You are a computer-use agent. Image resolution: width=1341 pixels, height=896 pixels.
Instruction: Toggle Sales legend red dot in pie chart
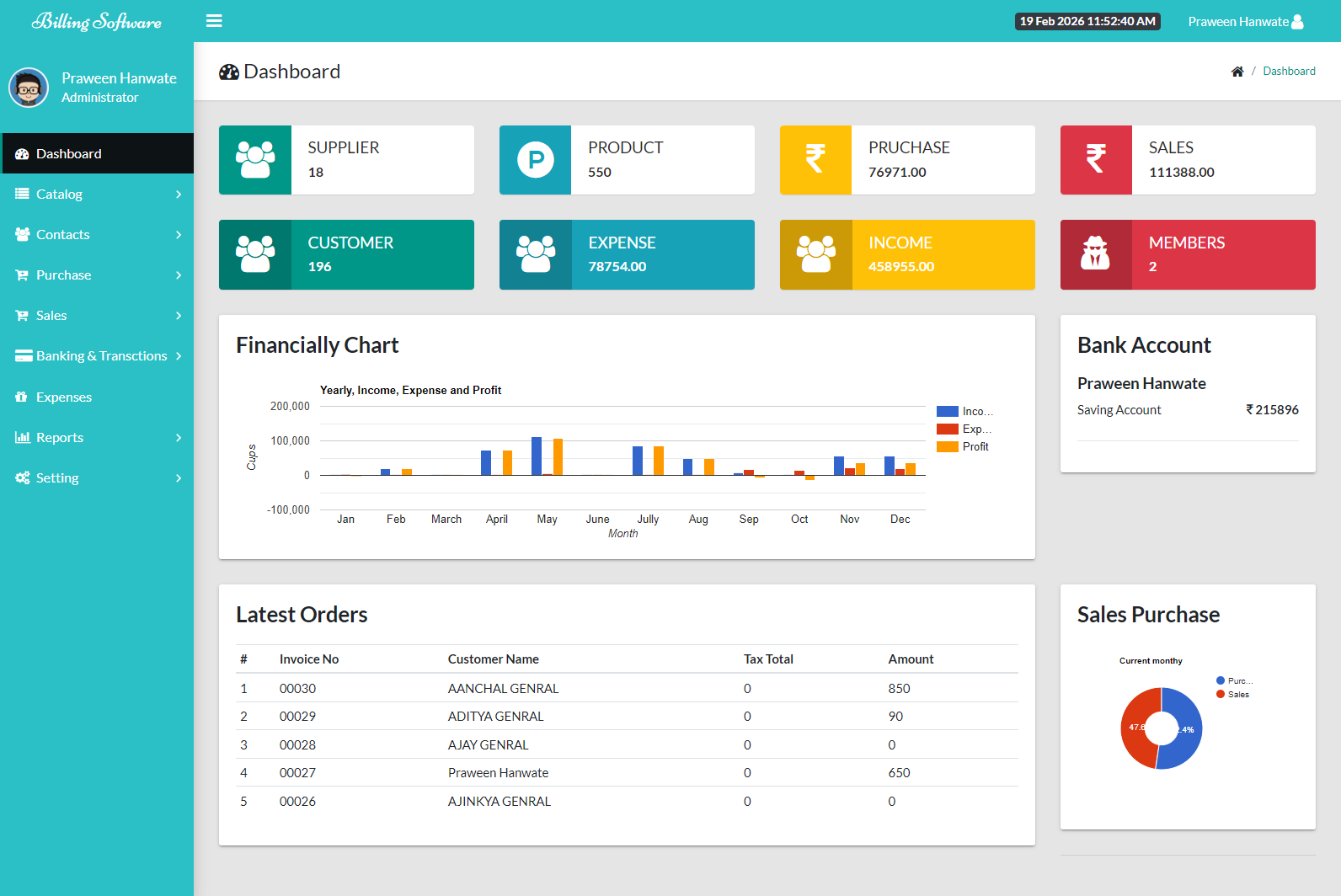pos(1221,695)
